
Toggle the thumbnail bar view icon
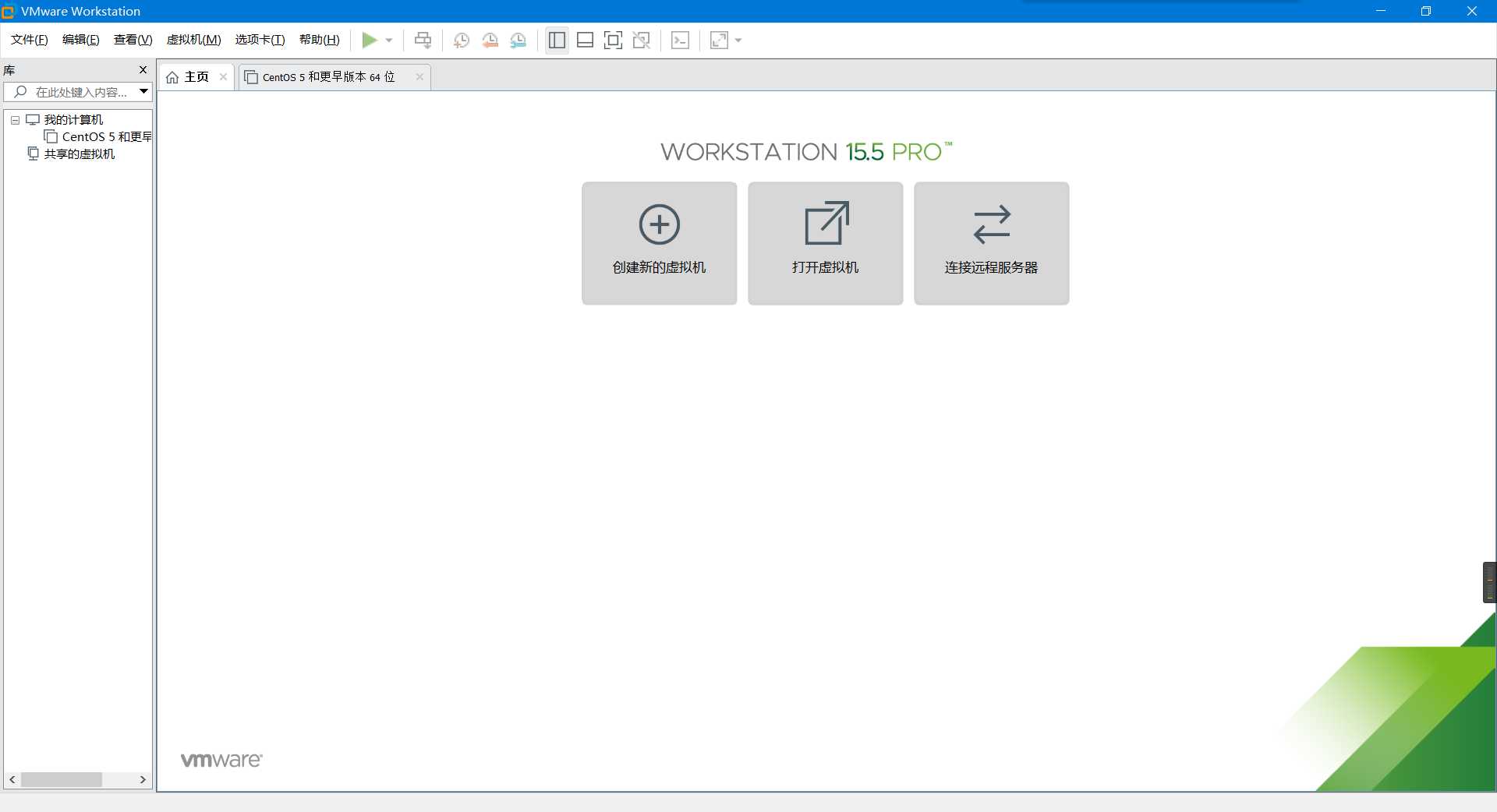coord(586,40)
